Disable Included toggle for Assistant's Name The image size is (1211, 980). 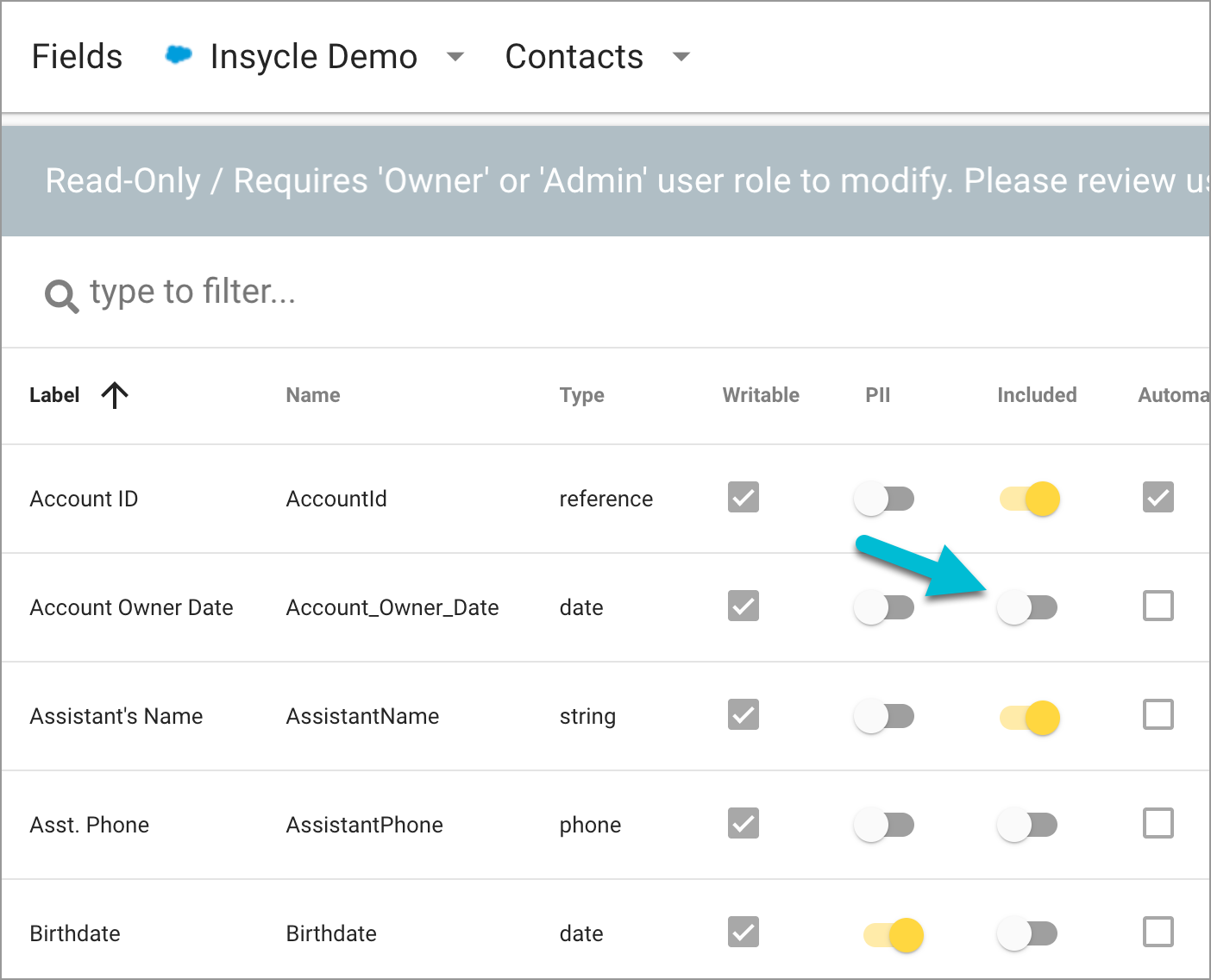[x=1030, y=718]
